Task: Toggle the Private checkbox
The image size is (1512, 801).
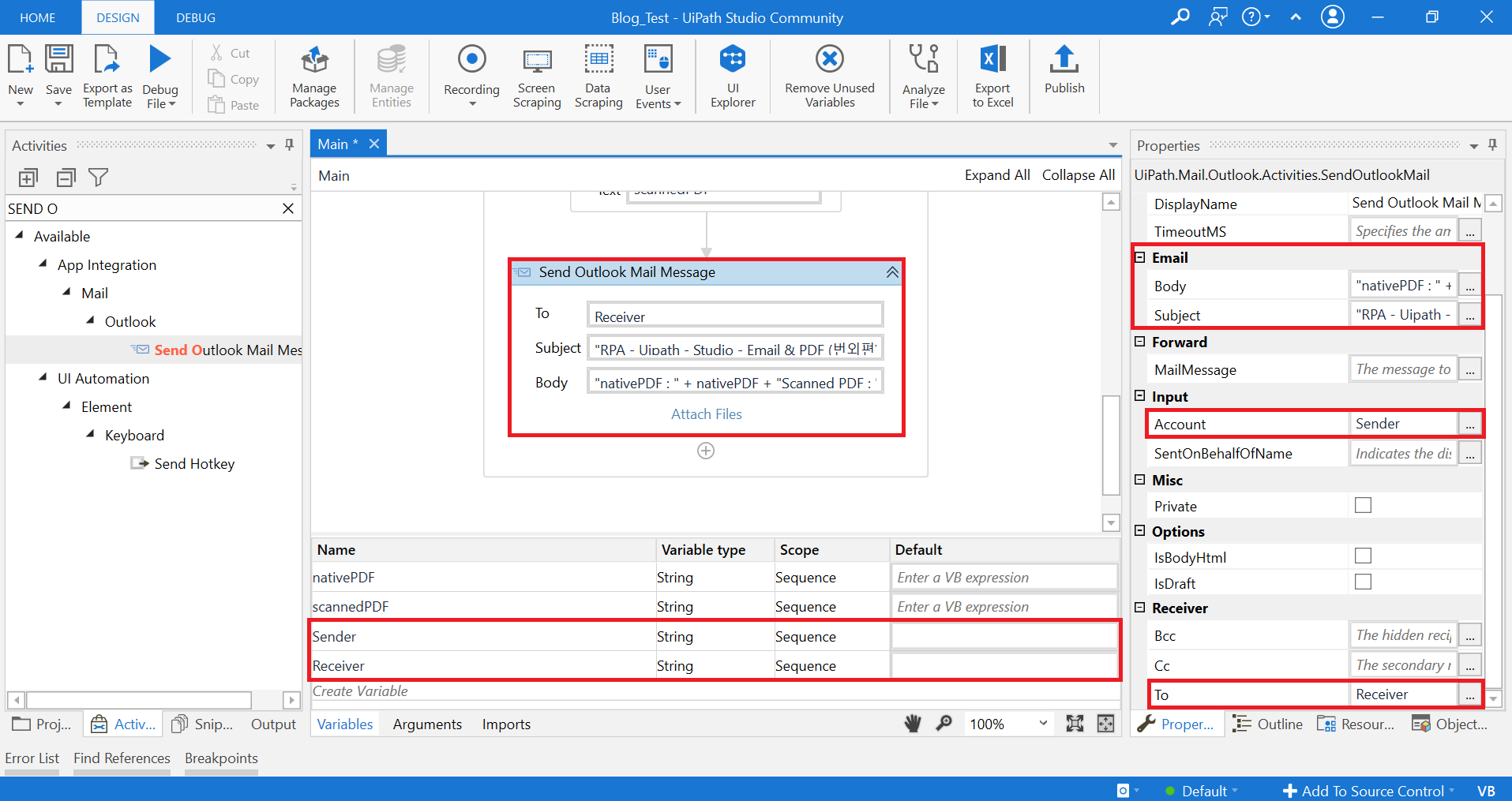Action: (x=1363, y=505)
